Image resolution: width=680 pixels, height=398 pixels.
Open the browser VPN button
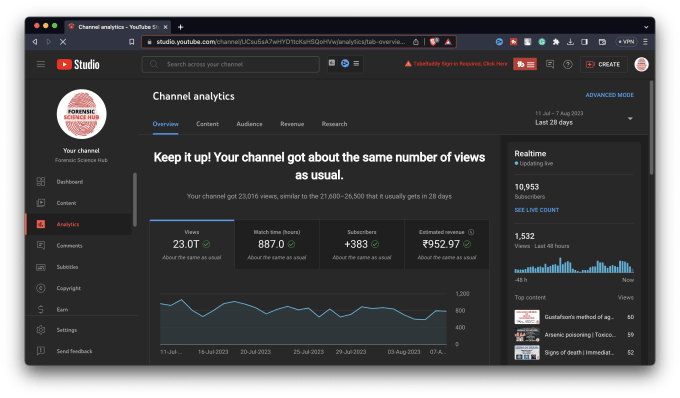pos(626,42)
